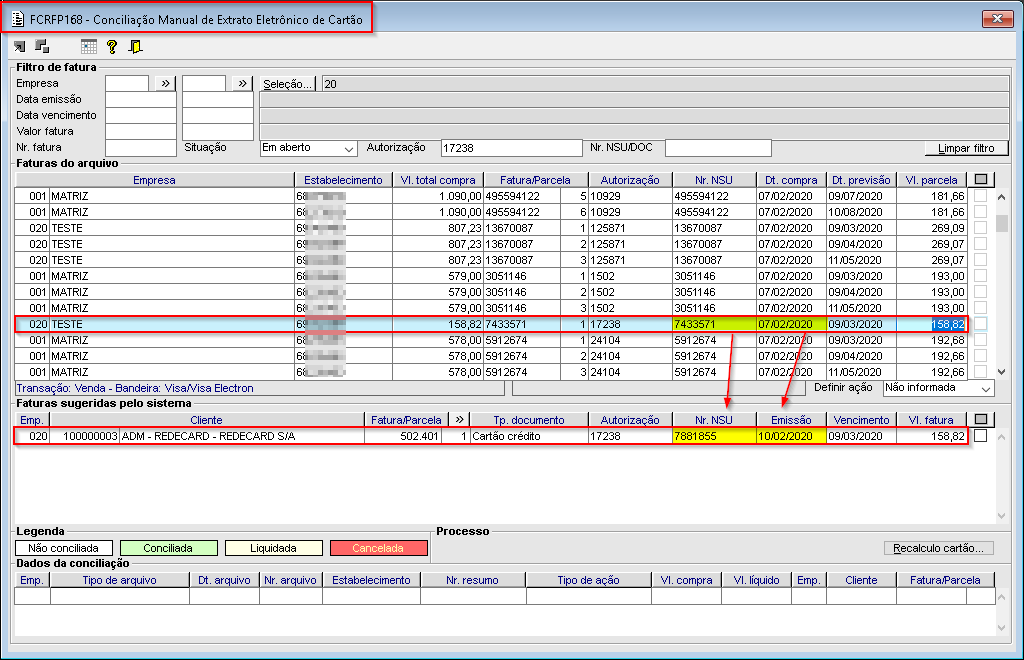Click second Empresa lookup arrows button
Image resolution: width=1024 pixels, height=660 pixels.
[x=242, y=84]
